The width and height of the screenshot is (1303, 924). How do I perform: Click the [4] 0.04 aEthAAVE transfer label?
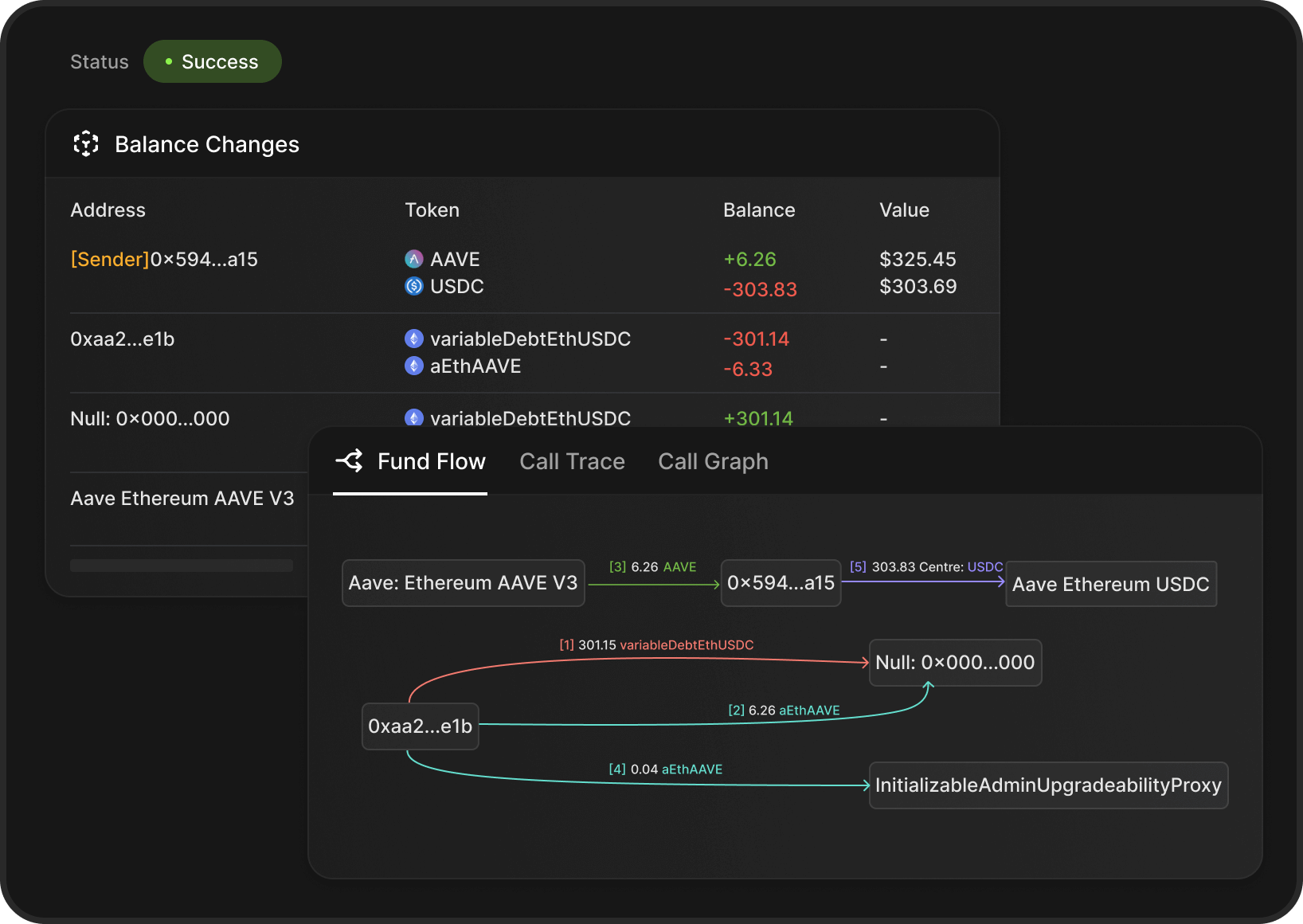(666, 769)
